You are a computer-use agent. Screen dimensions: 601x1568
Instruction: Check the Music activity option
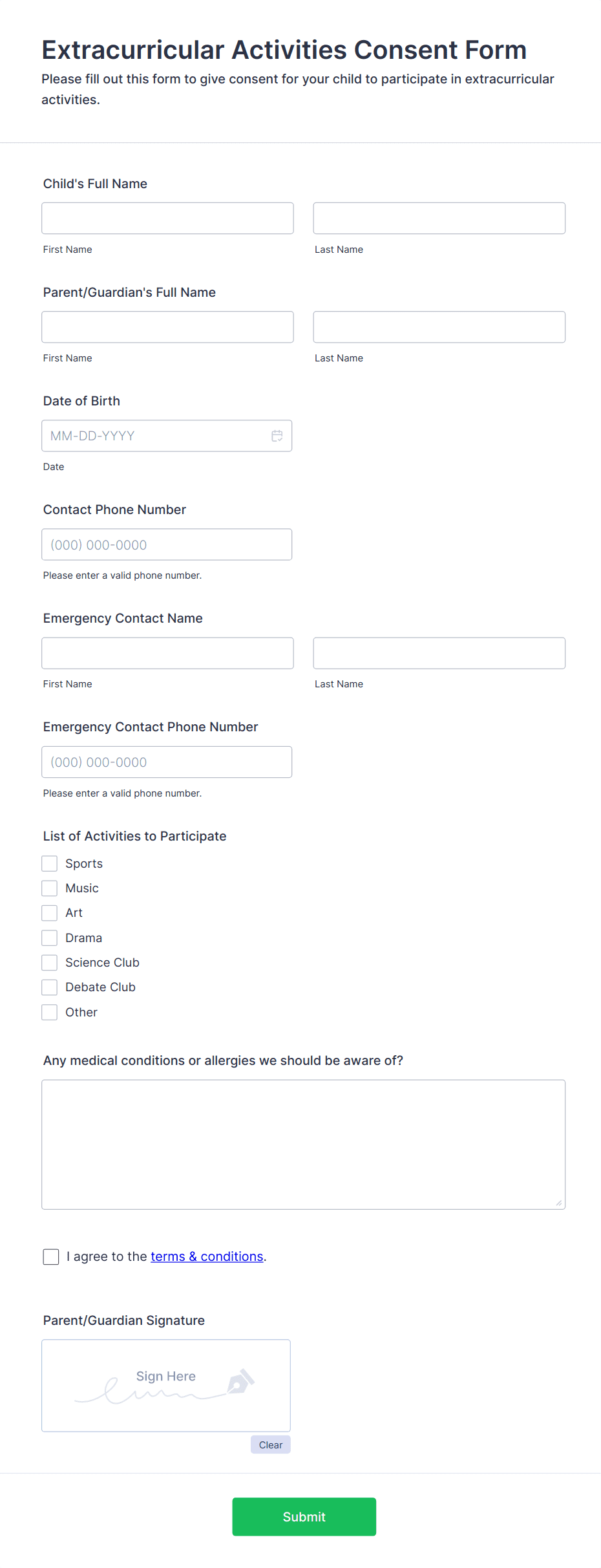(x=50, y=888)
